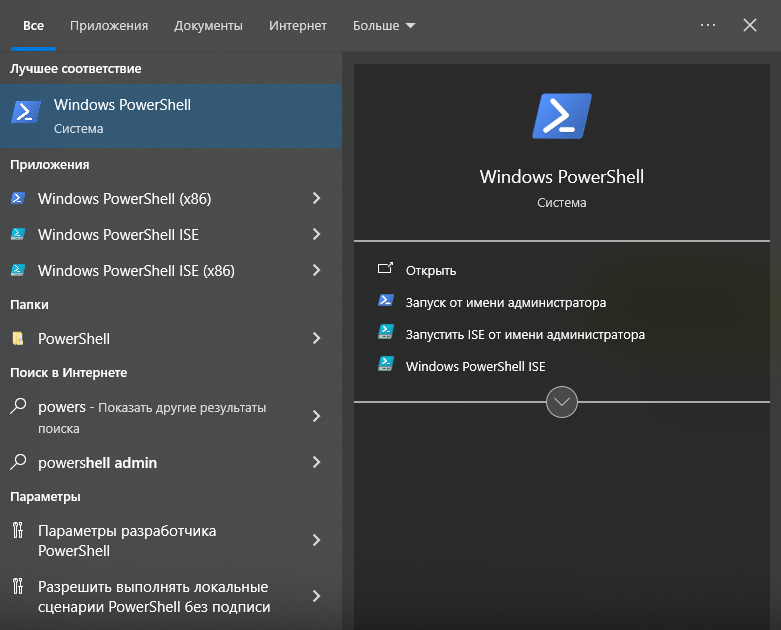Viewport: 781px width, 630px height.
Task: Select Windows PowerShell ISE result in apps list
Action: (x=171, y=234)
